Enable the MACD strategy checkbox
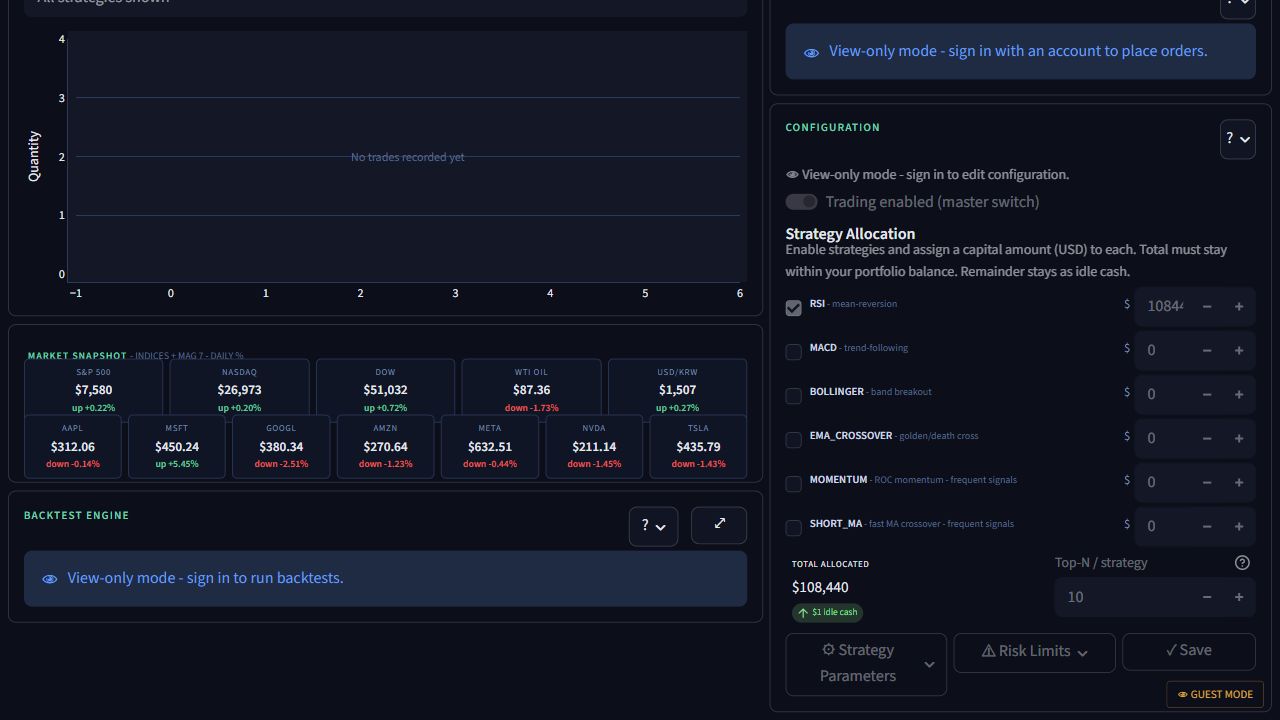 pyautogui.click(x=794, y=352)
